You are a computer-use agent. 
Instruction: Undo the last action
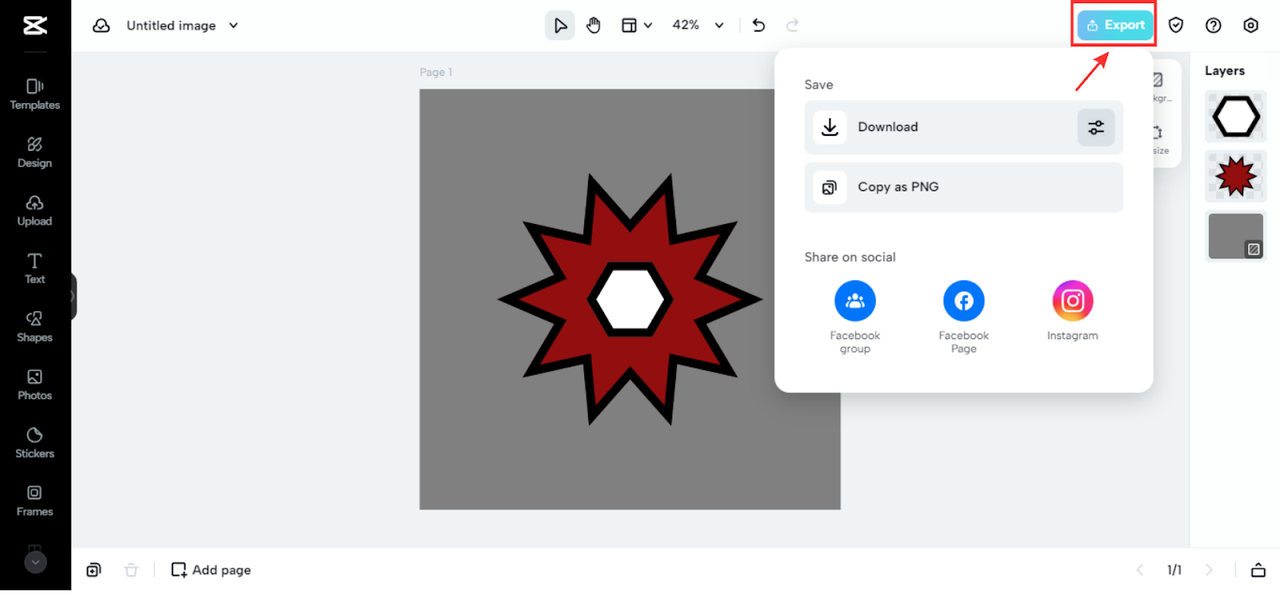pos(759,25)
